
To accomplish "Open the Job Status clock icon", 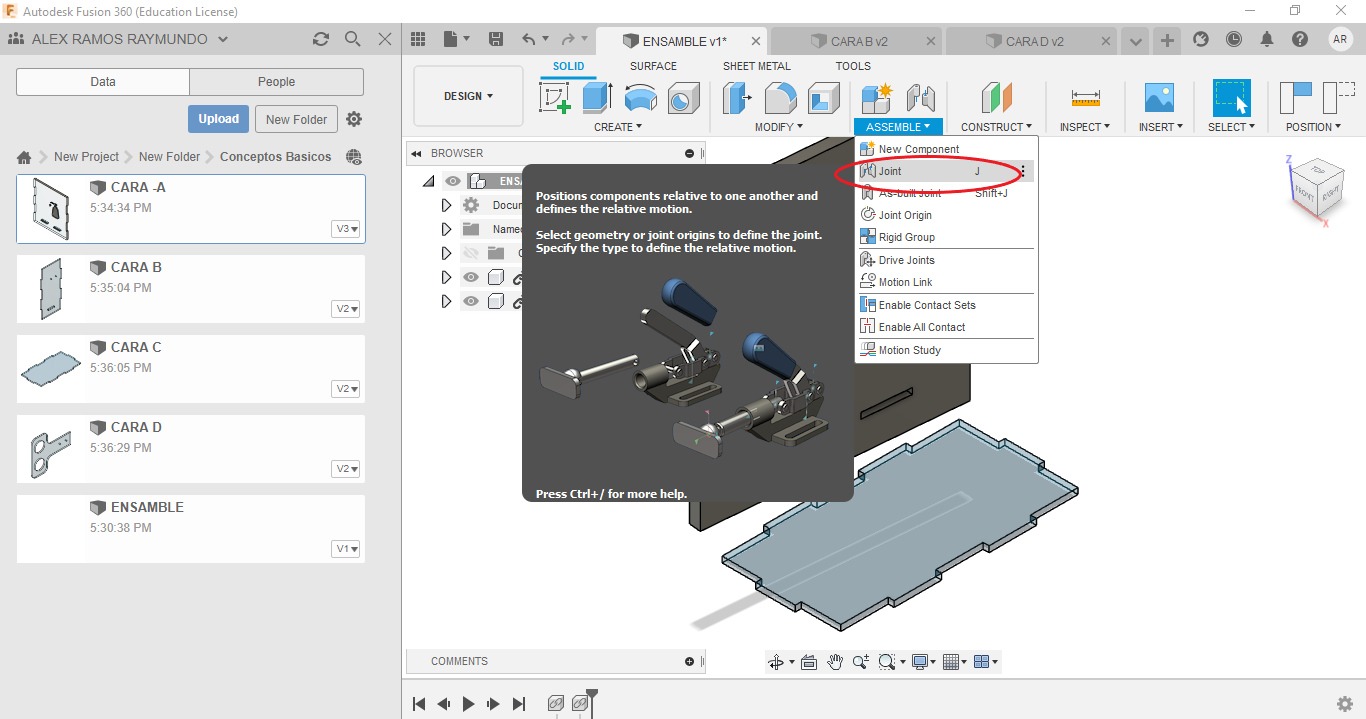I will [x=1234, y=39].
